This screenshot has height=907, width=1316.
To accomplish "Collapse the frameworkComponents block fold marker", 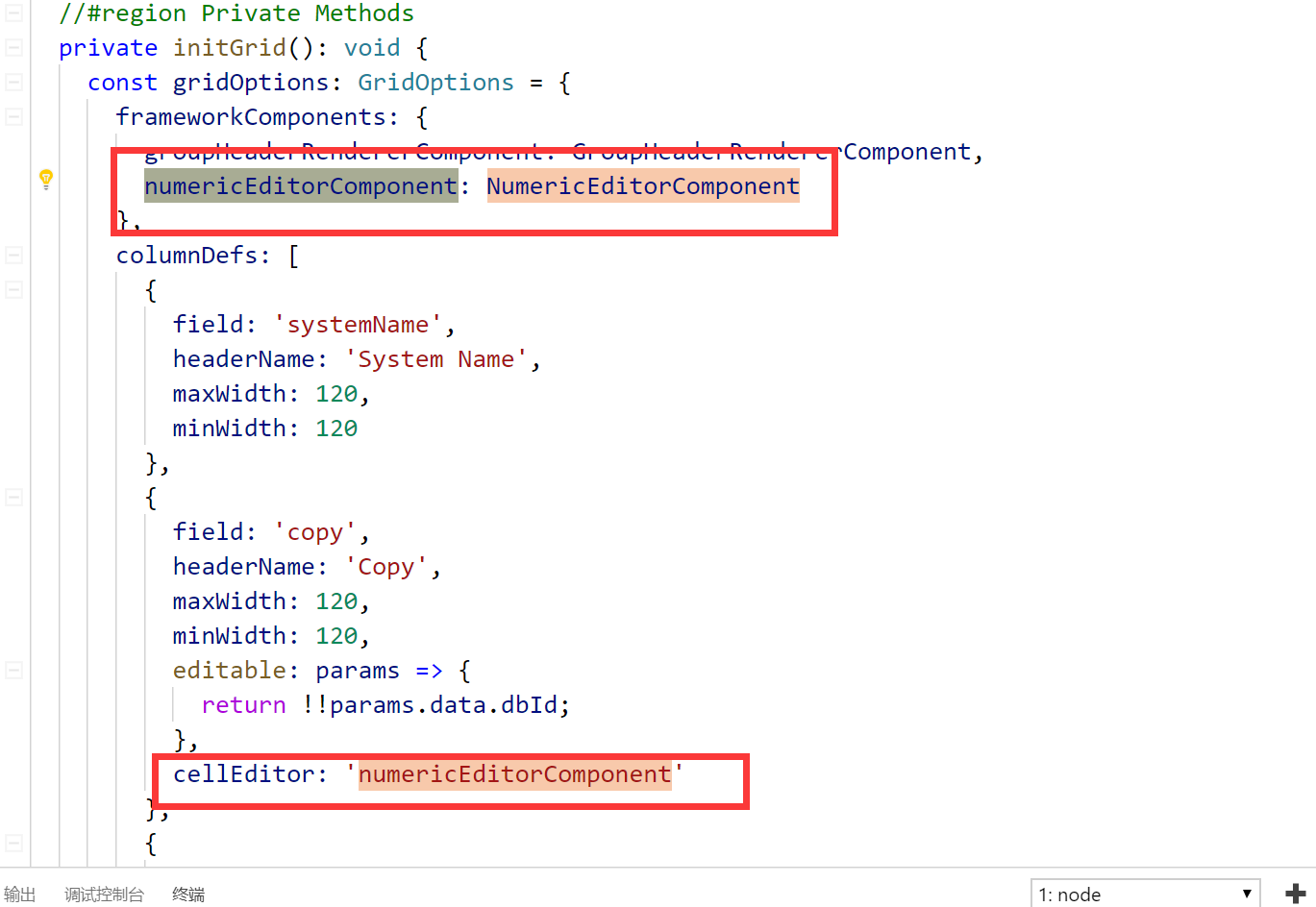I will [x=12, y=116].
